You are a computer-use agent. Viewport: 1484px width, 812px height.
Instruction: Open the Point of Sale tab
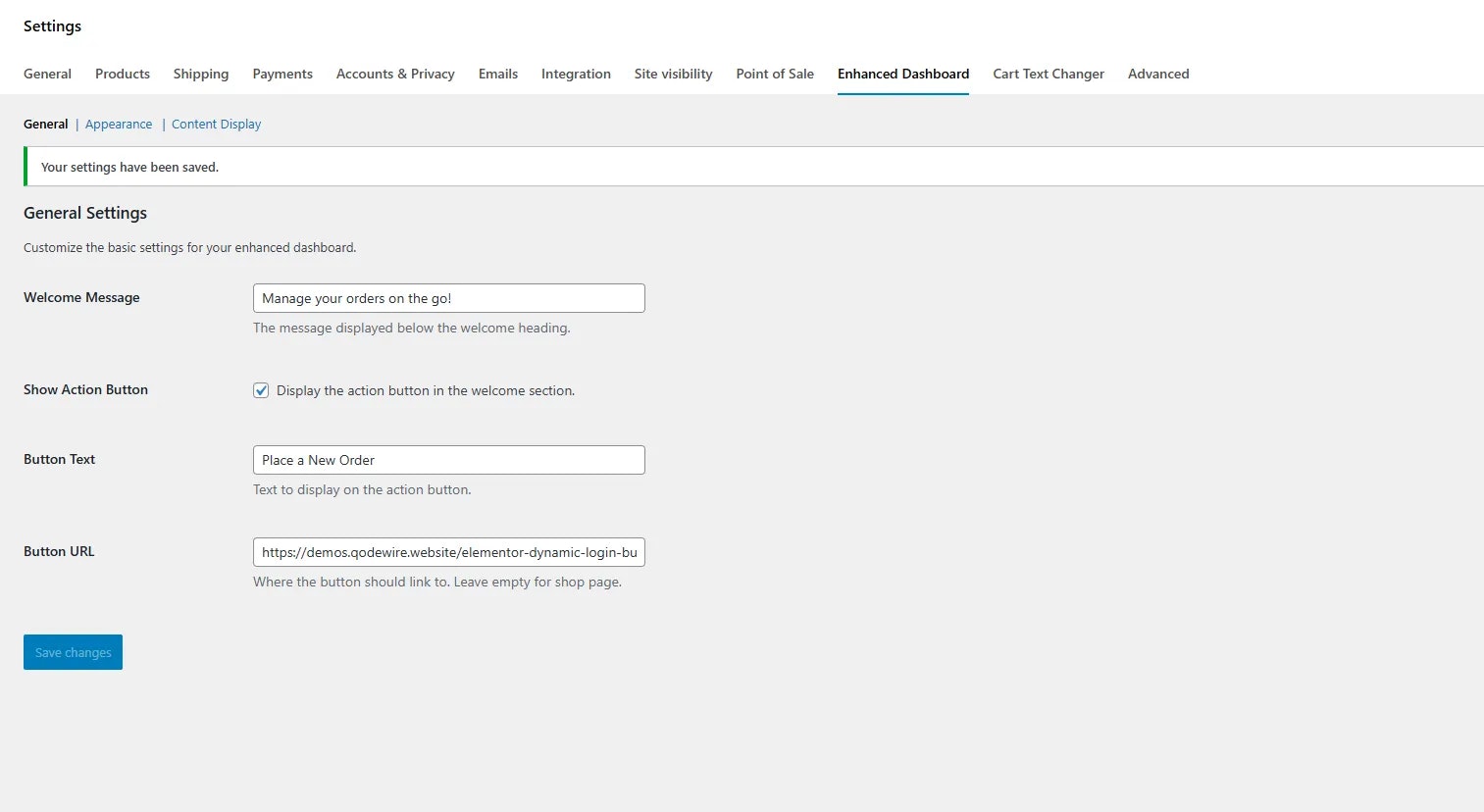(x=774, y=74)
